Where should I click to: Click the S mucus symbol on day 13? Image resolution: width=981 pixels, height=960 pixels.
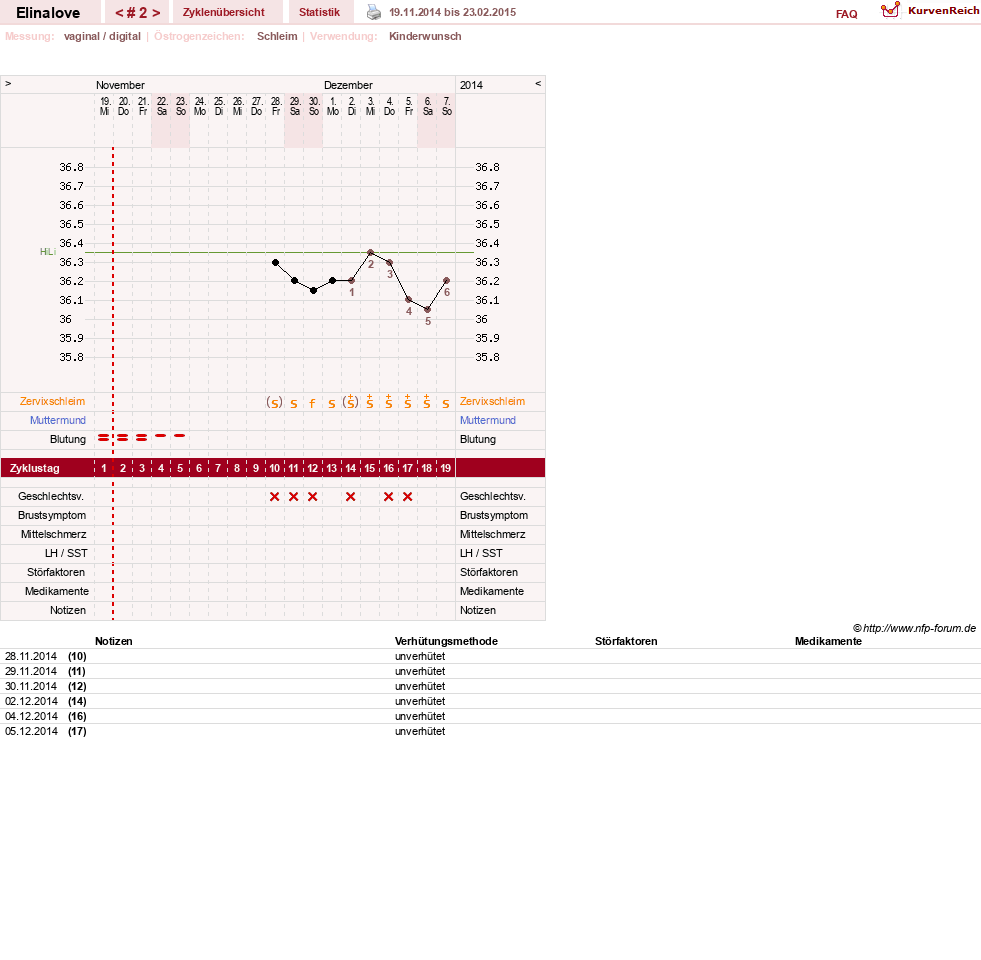[x=332, y=404]
